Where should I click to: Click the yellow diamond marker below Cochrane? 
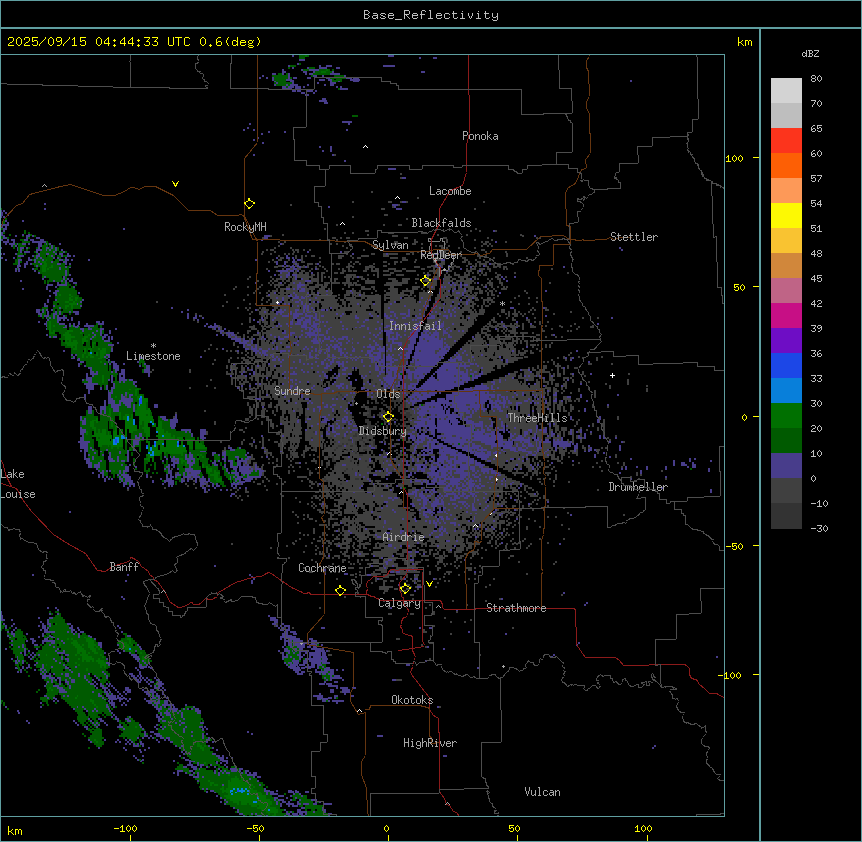point(340,590)
